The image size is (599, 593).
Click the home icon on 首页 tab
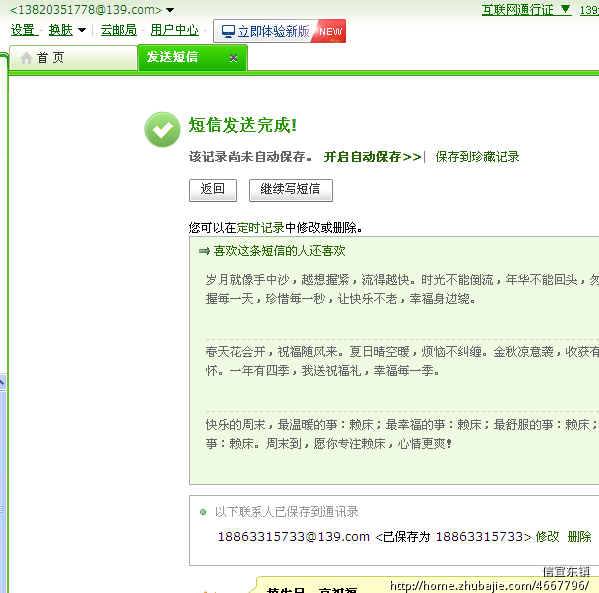coord(26,58)
